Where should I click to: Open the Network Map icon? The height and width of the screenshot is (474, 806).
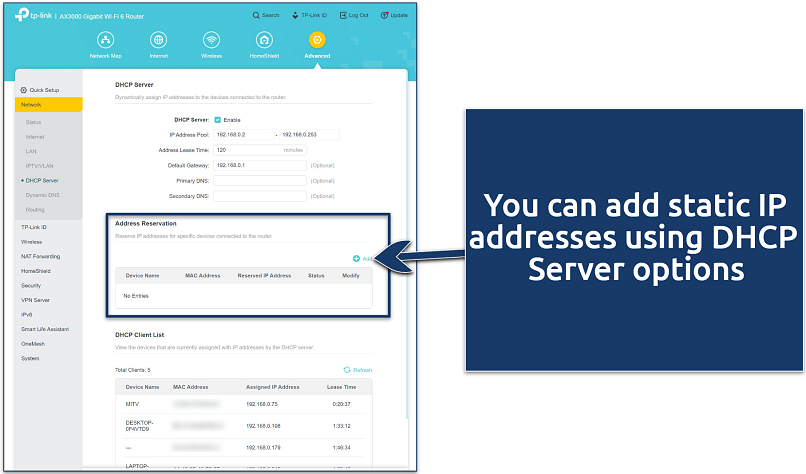106,40
